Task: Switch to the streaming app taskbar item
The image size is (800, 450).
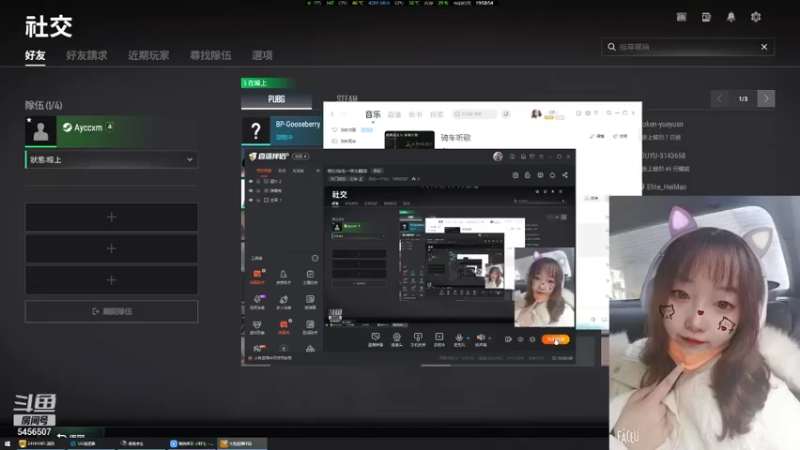Action: click(x=243, y=444)
